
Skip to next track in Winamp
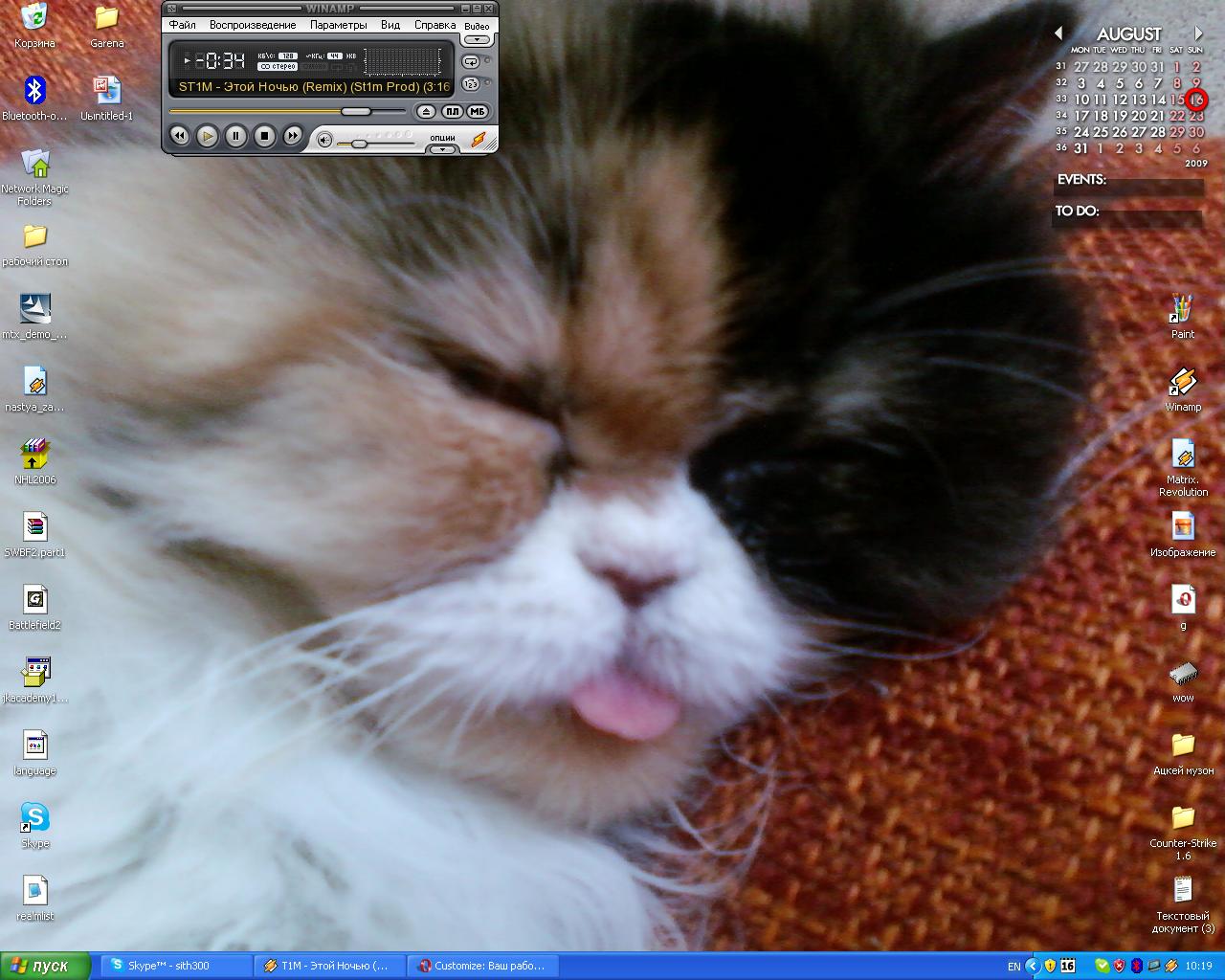pyautogui.click(x=293, y=137)
